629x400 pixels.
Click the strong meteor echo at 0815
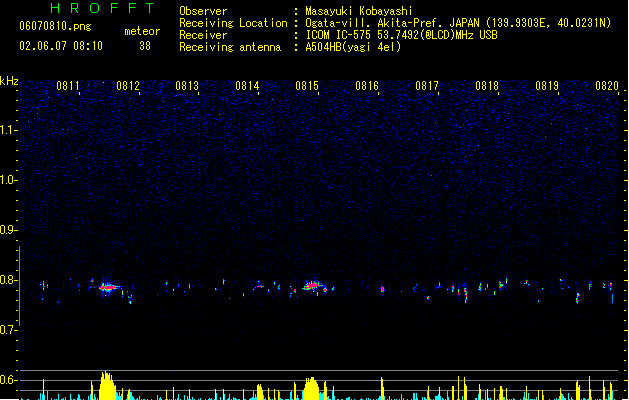point(312,286)
